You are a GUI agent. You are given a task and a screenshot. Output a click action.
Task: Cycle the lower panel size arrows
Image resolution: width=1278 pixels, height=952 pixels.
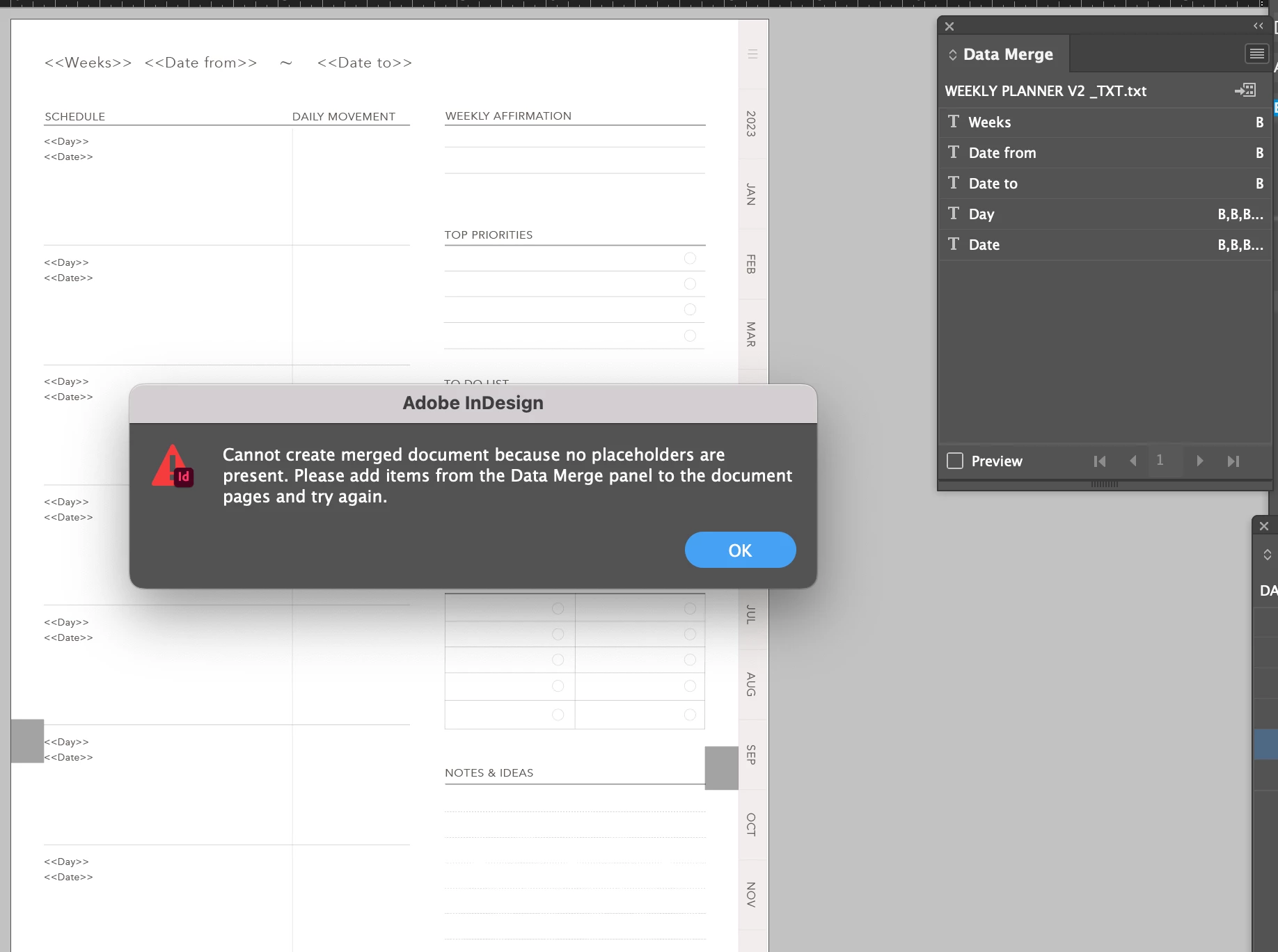tap(1267, 555)
